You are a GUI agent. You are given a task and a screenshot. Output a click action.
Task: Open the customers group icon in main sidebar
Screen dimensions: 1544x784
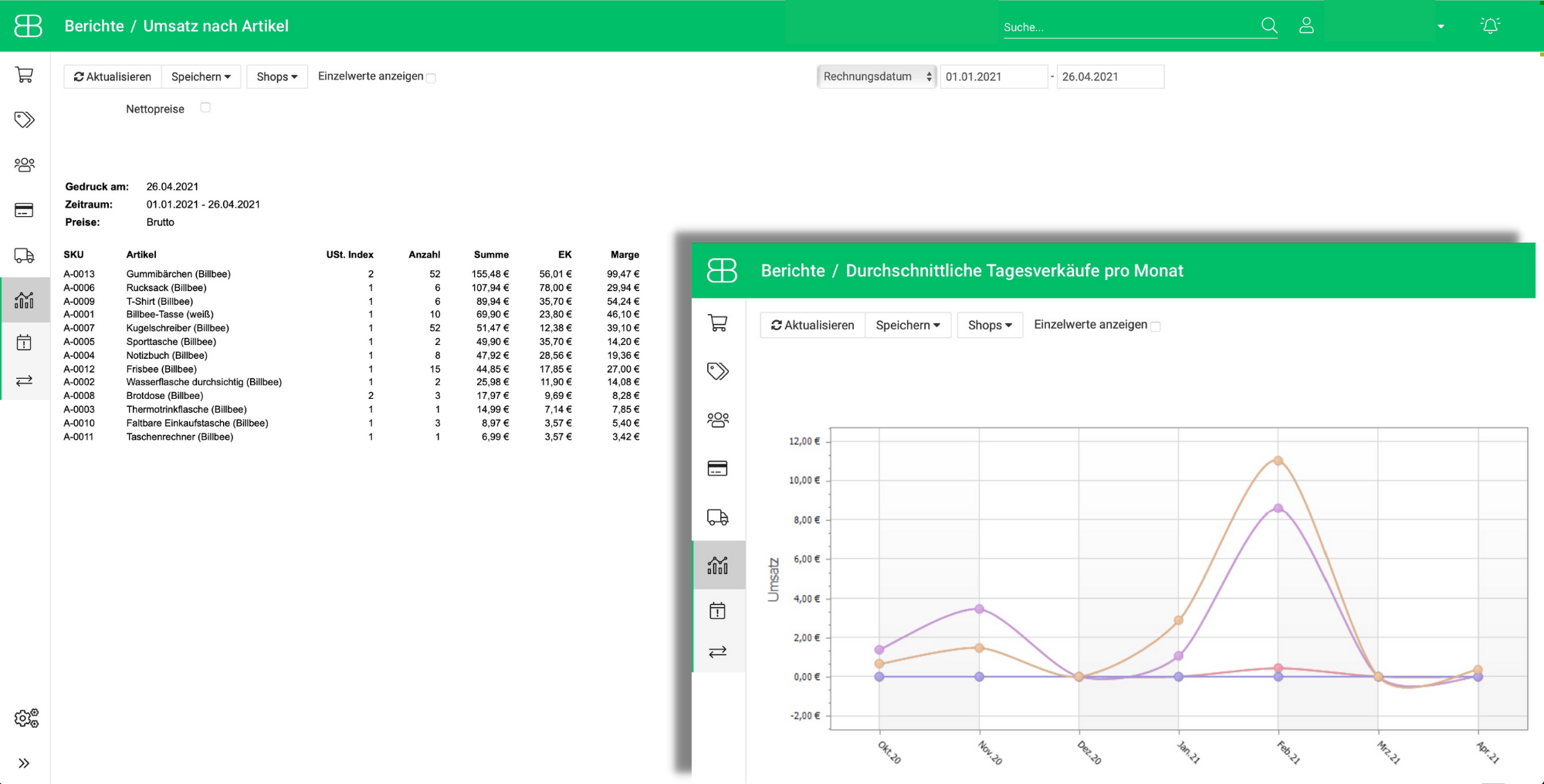click(x=25, y=164)
